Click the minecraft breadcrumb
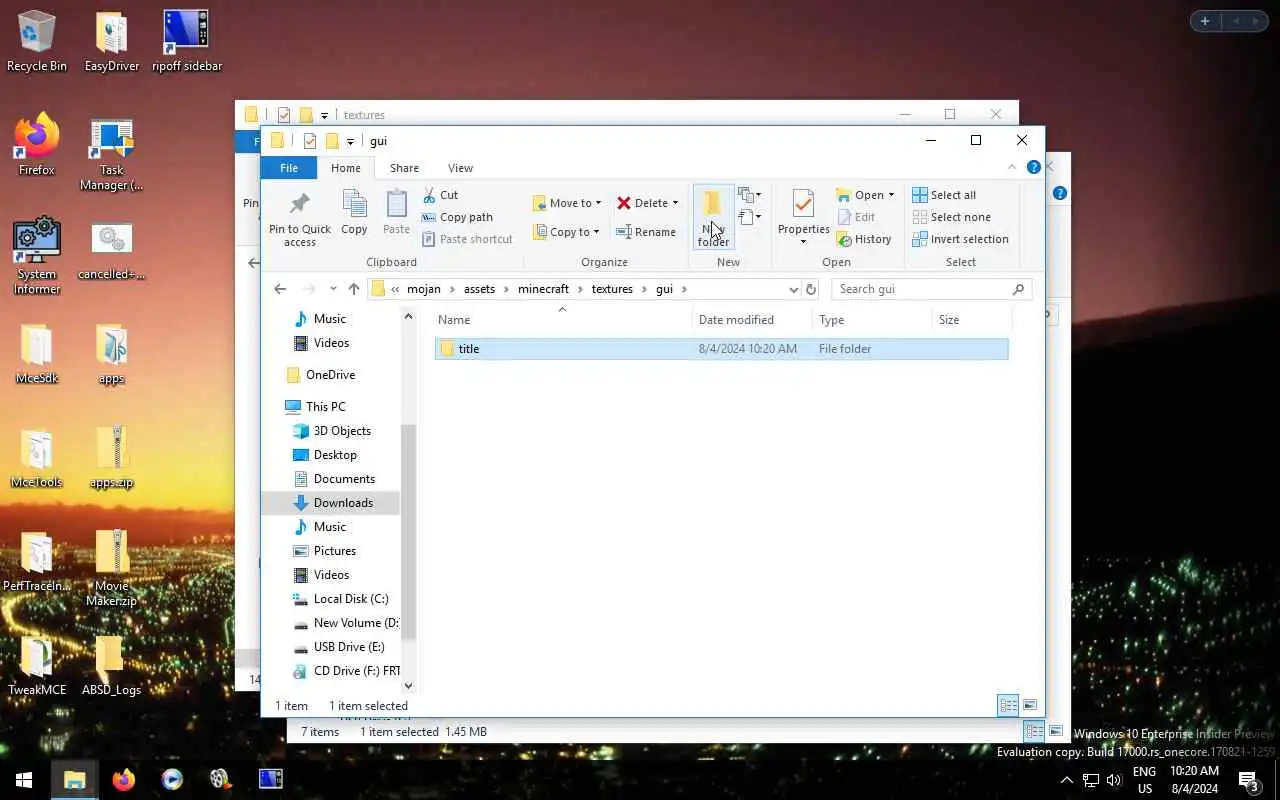 tap(543, 289)
